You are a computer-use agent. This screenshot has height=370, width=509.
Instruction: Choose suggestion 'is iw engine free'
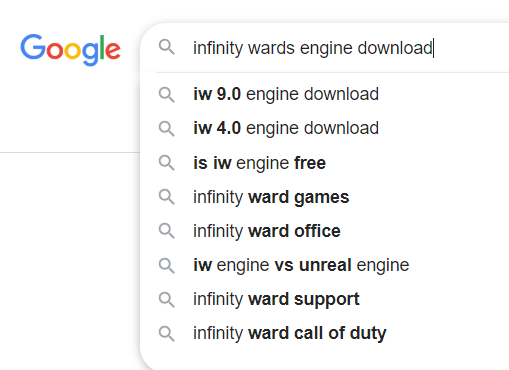pyautogui.click(x=325, y=163)
